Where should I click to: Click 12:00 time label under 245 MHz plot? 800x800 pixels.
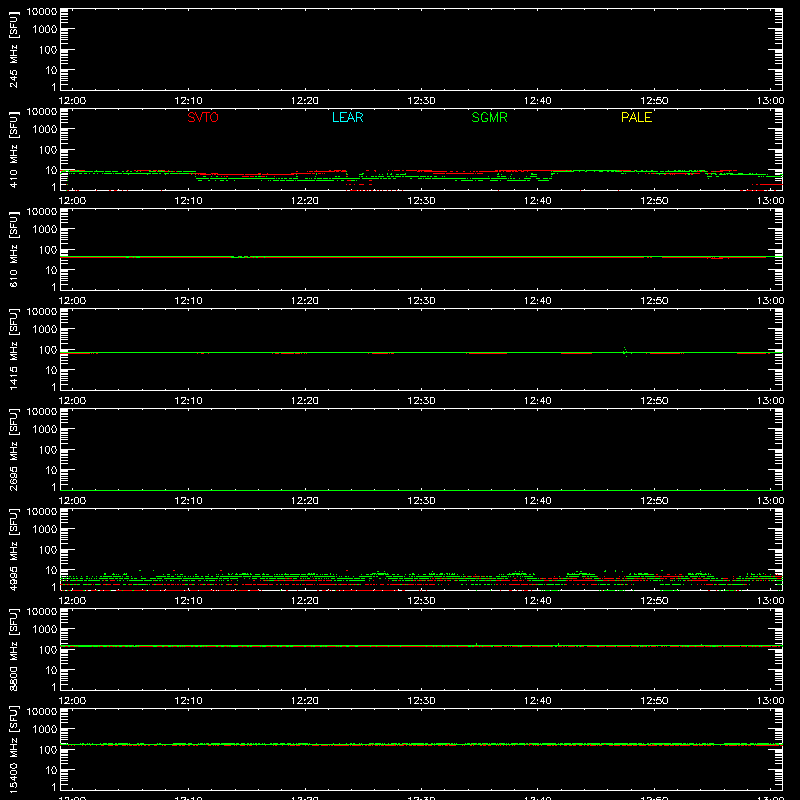tap(72, 101)
